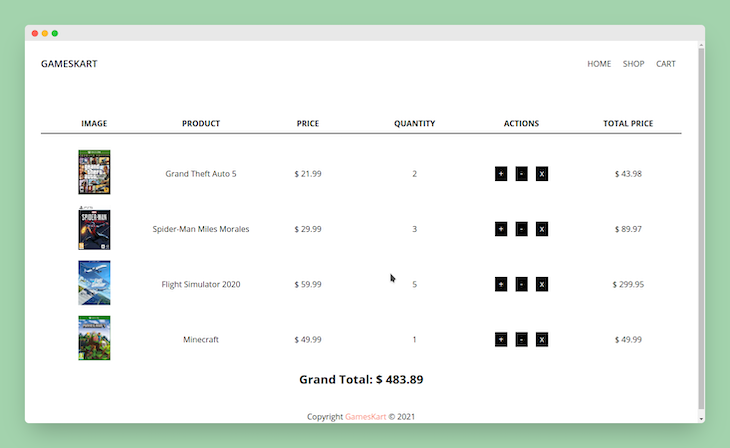Click the $ 43.98 total price
Screen dimensions: 730x448
coord(628,174)
